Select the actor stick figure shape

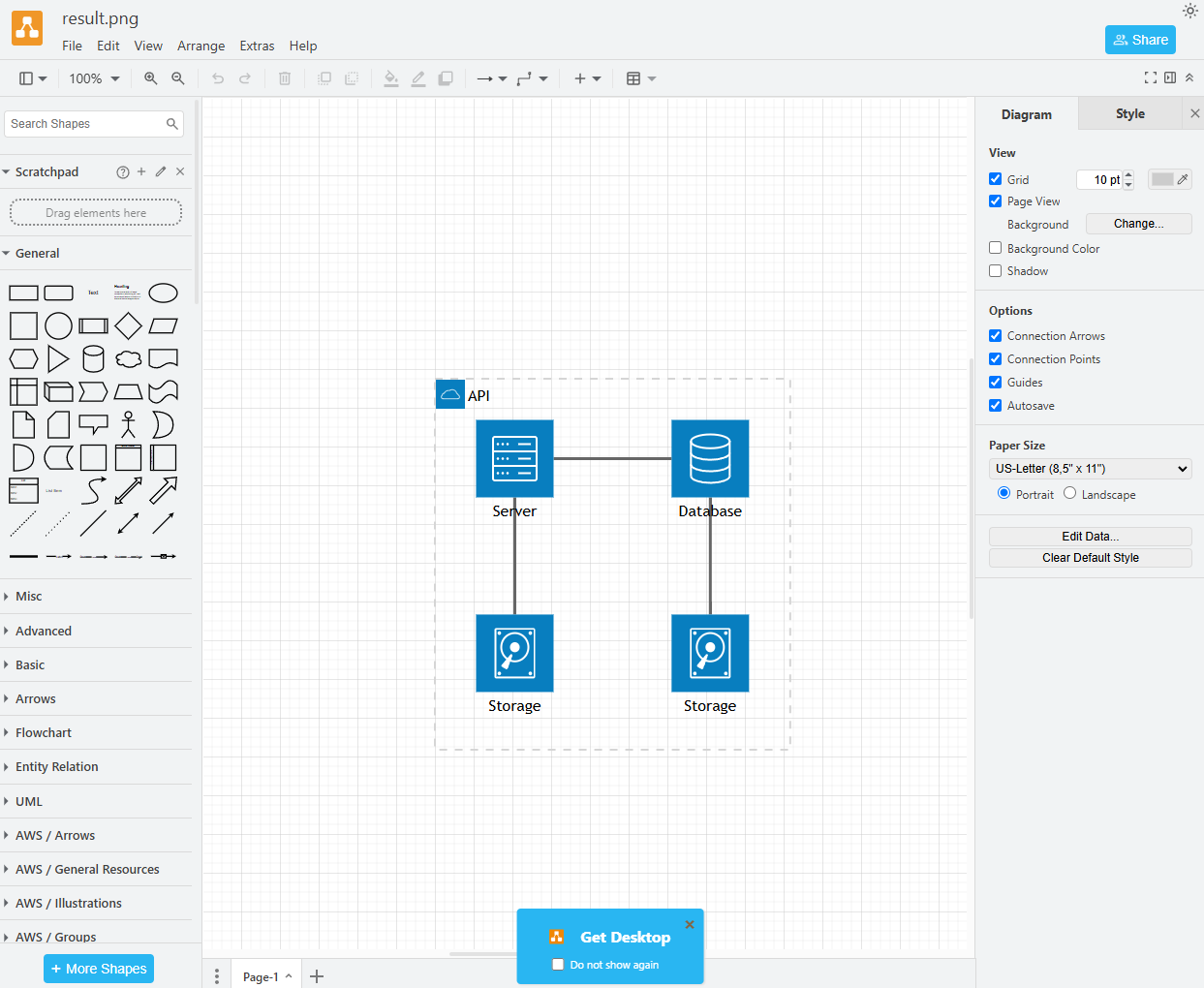(128, 424)
